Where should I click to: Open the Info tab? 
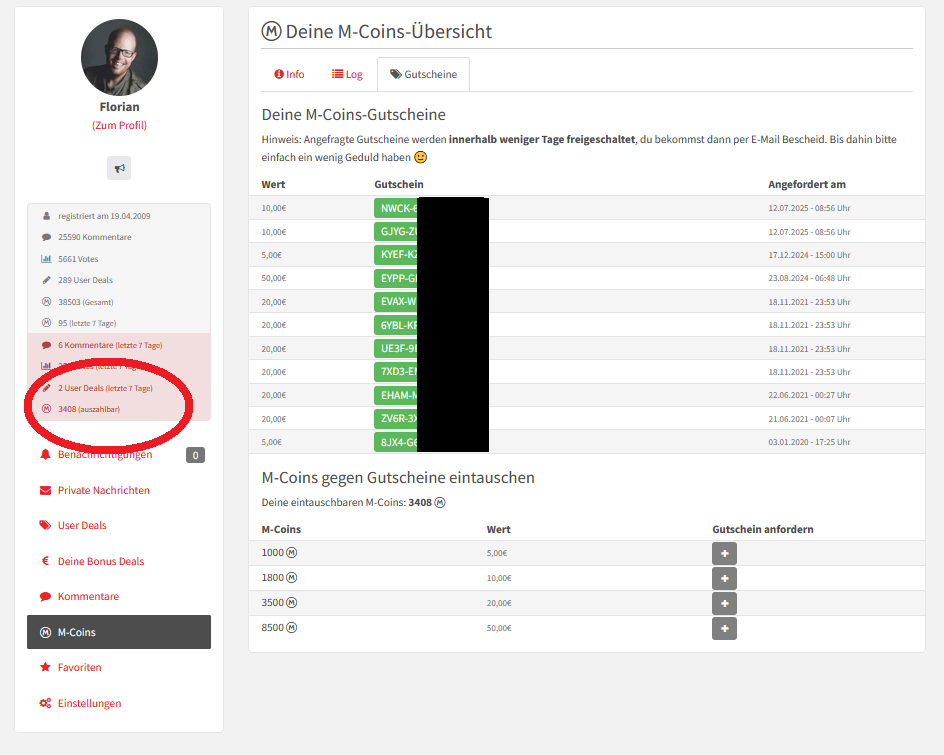tap(289, 75)
